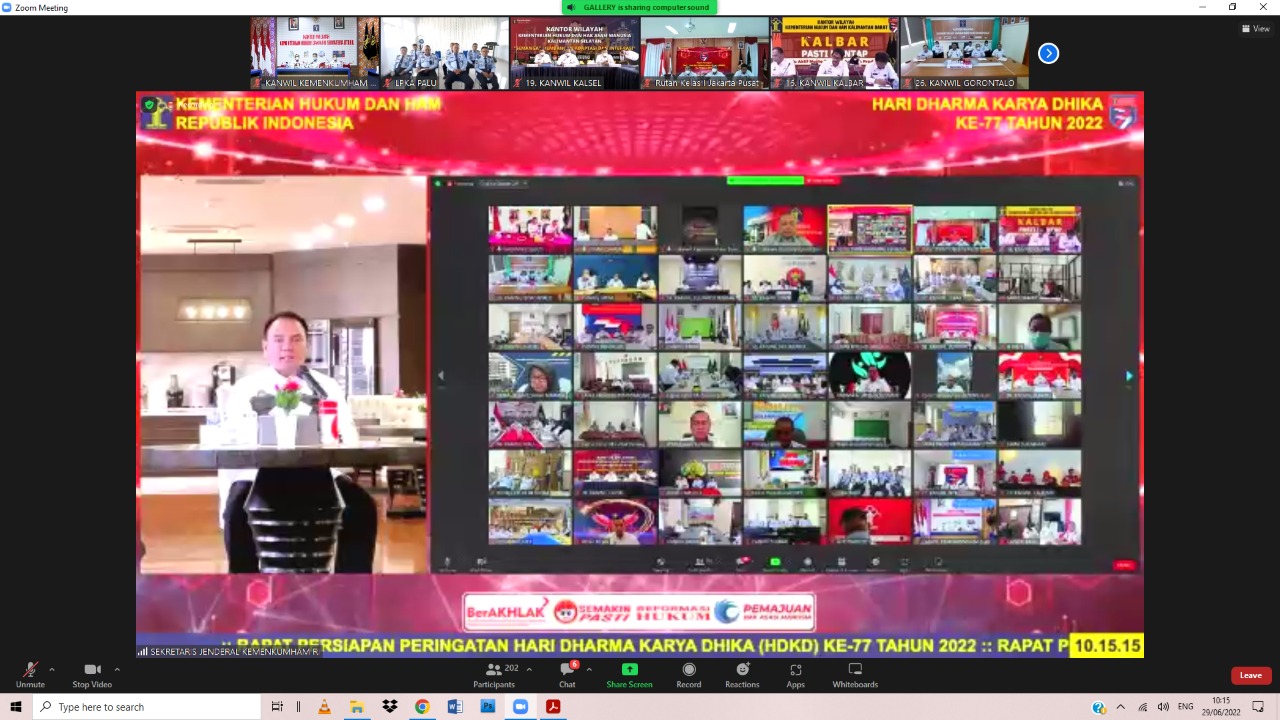Click the green Share Screen icon
The image size is (1280, 720).
pos(629,670)
